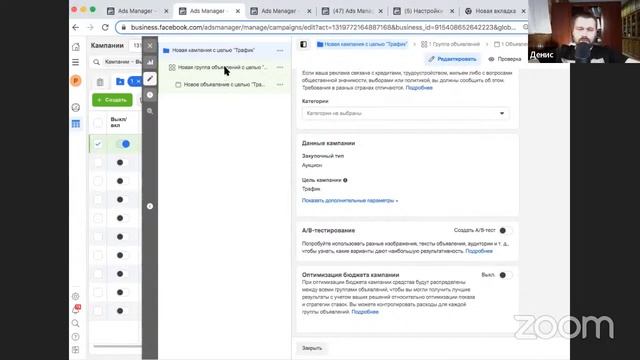This screenshot has width=640, height=360.
Task: Open the Категории dropdown
Action: 406,113
